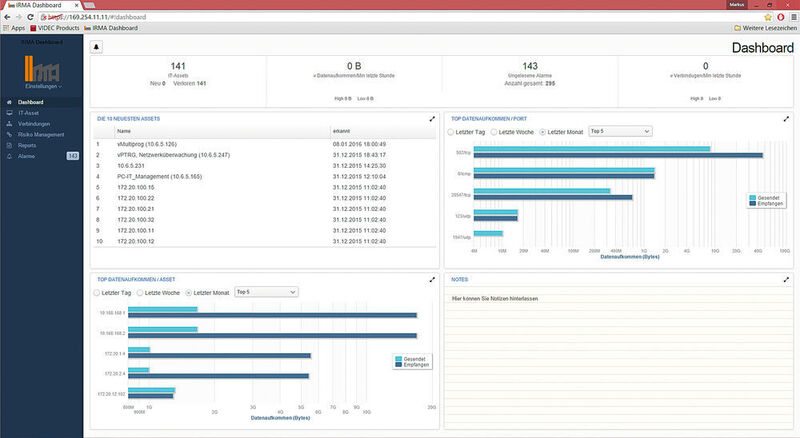This screenshot has height=438, width=800.
Task: Open the VIDEC Products bookmark
Action: click(x=55, y=28)
